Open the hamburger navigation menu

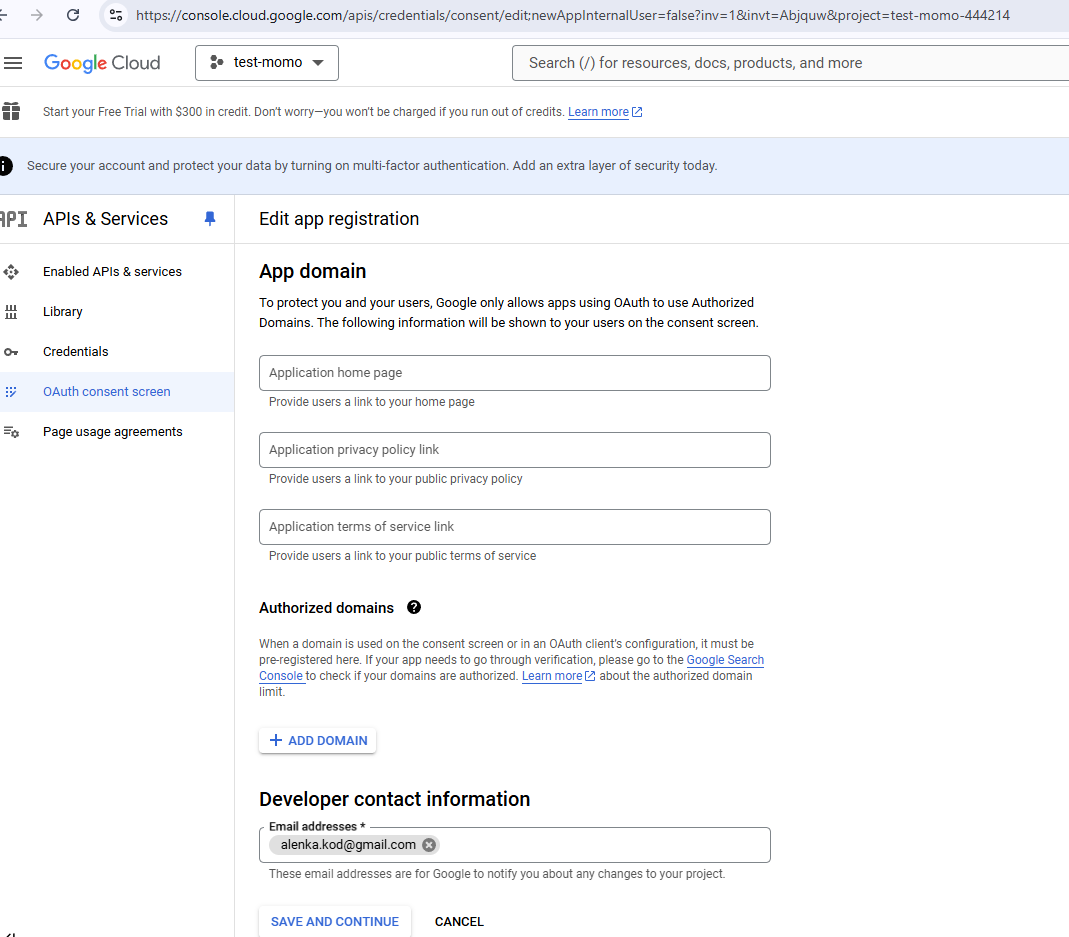[x=13, y=63]
